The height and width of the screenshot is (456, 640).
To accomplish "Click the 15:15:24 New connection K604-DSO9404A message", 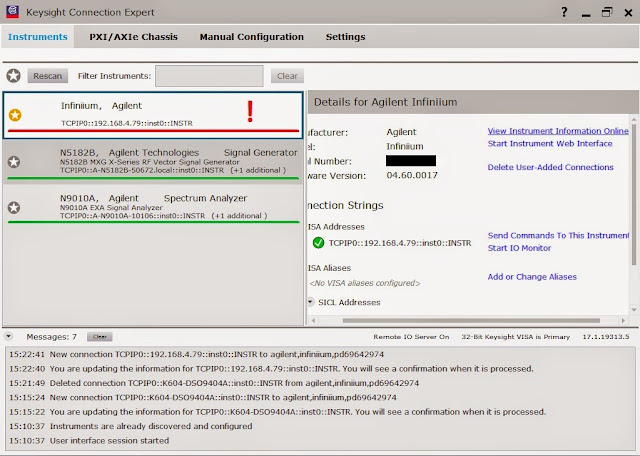I will pyautogui.click(x=203, y=397).
